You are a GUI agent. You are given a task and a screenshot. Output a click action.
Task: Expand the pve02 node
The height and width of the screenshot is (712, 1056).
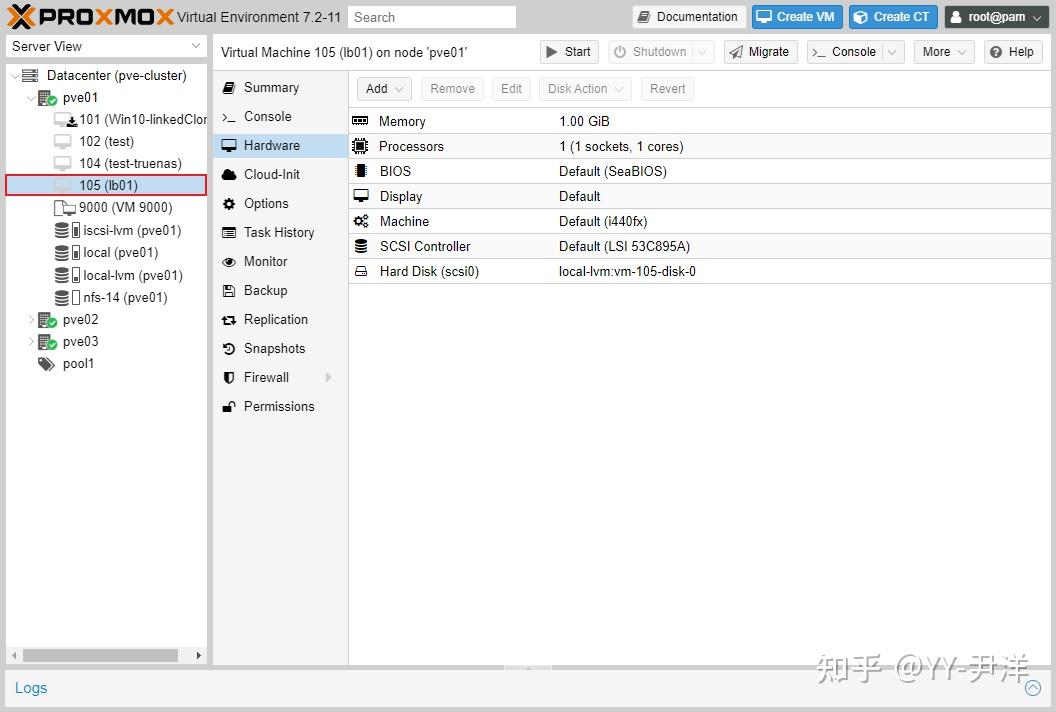click(30, 319)
